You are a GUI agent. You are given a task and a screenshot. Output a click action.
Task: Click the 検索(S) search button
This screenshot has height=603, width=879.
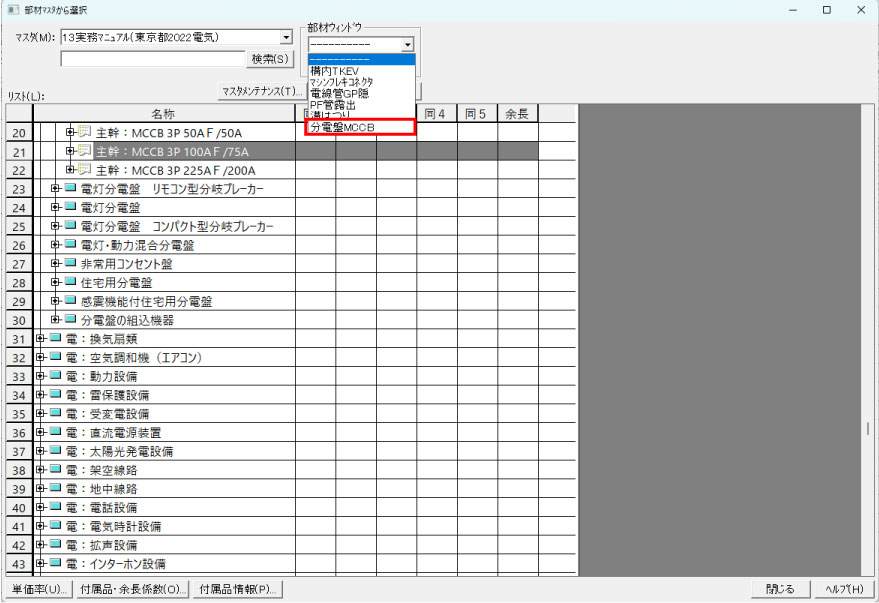[270, 59]
